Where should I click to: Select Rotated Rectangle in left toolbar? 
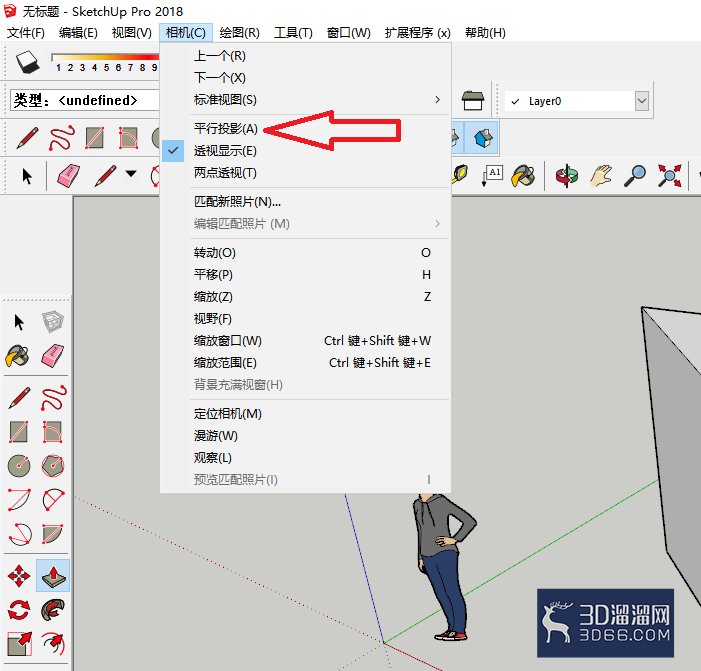pos(52,432)
